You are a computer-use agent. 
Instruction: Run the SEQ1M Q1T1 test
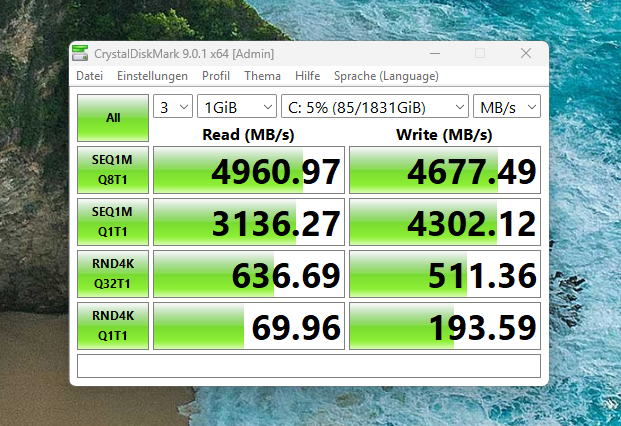coord(113,222)
